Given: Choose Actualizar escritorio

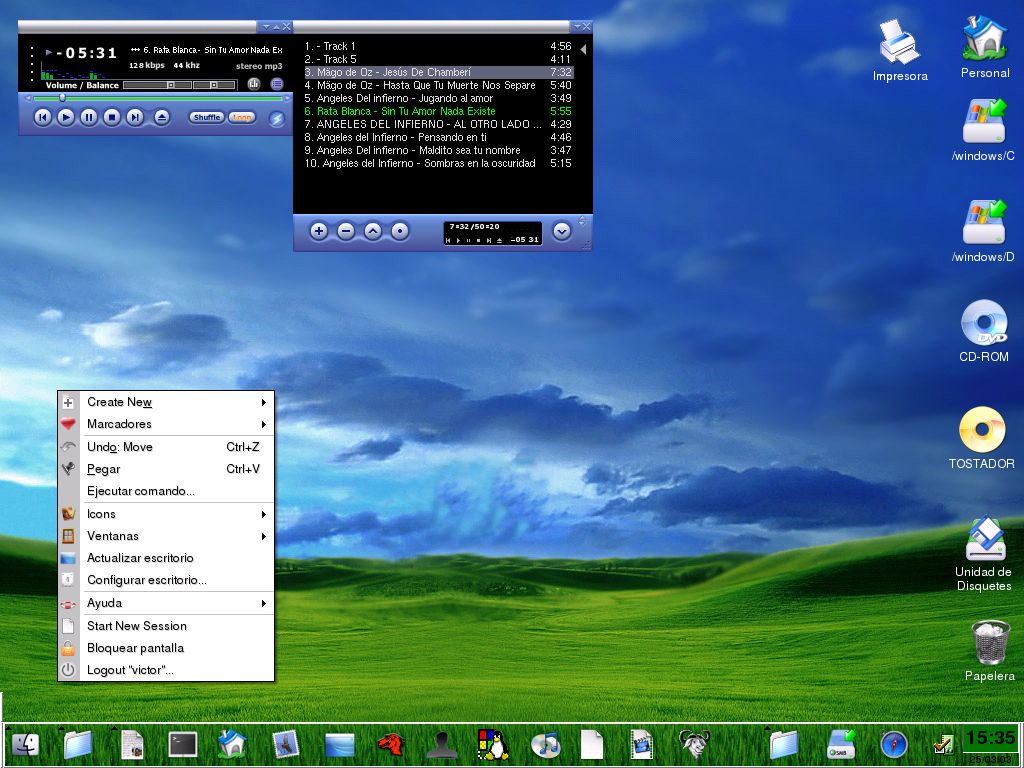Looking at the screenshot, I should [167, 558].
